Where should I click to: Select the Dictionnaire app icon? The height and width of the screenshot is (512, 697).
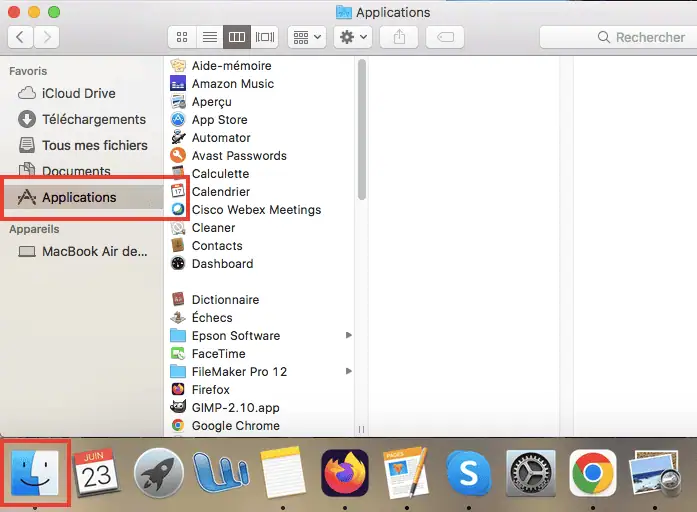[178, 300]
